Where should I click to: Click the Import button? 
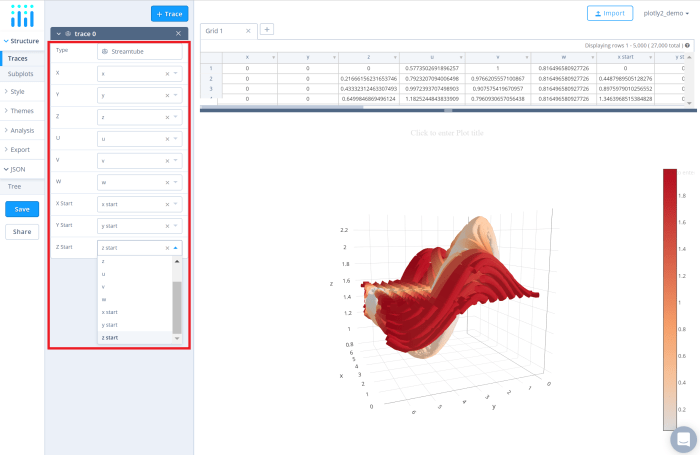(x=609, y=13)
